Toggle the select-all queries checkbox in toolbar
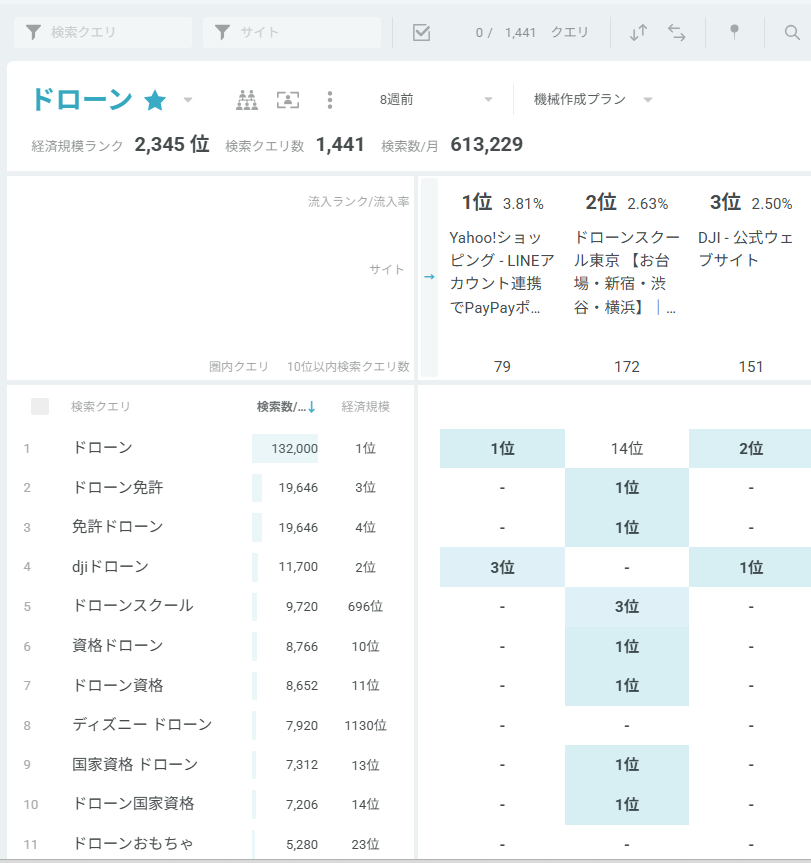Viewport: 811px width, 863px height. tap(421, 32)
